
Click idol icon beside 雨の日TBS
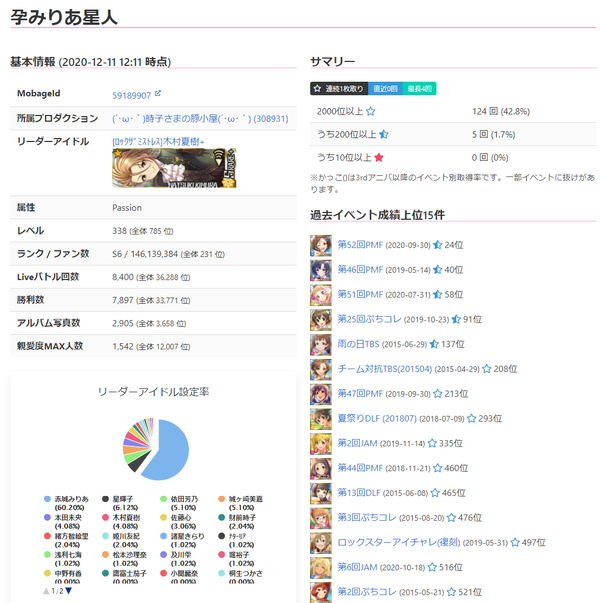pyautogui.click(x=321, y=345)
